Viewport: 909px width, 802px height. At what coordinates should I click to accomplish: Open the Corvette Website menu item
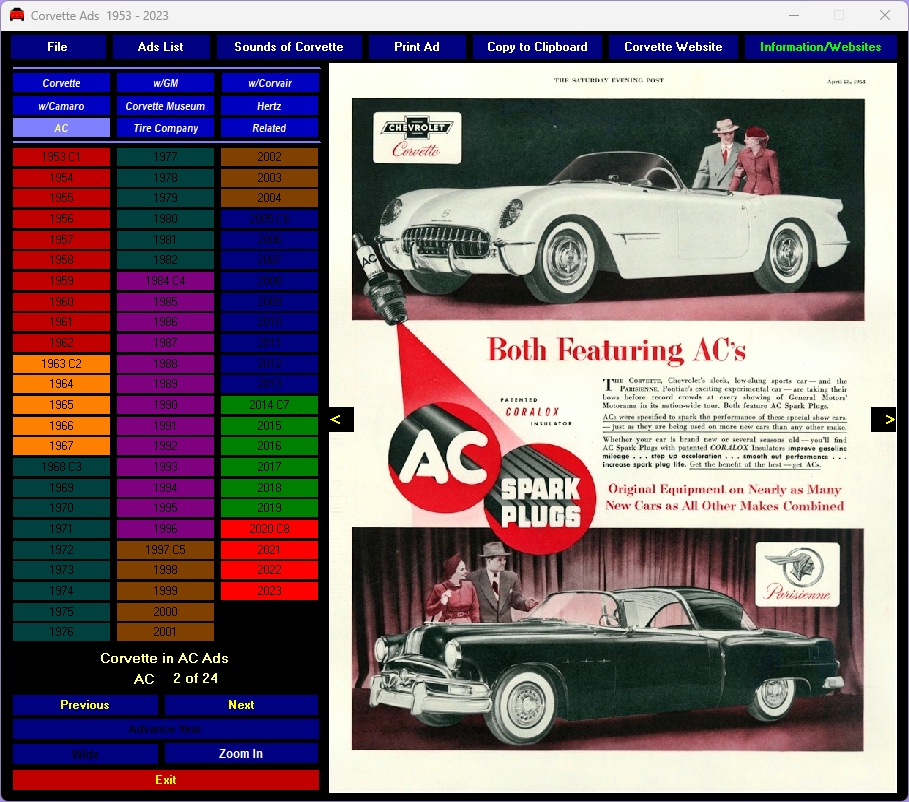tap(673, 47)
